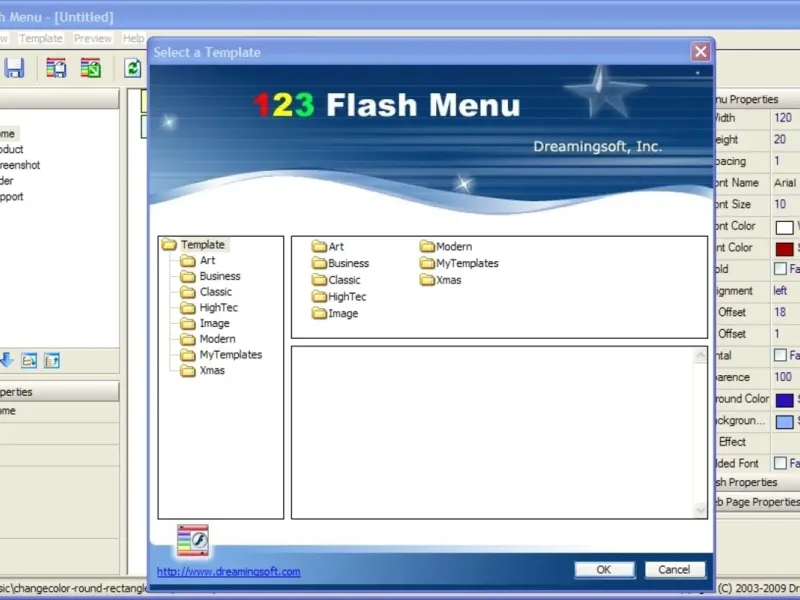Click the light blue background swatch

pyautogui.click(x=784, y=421)
